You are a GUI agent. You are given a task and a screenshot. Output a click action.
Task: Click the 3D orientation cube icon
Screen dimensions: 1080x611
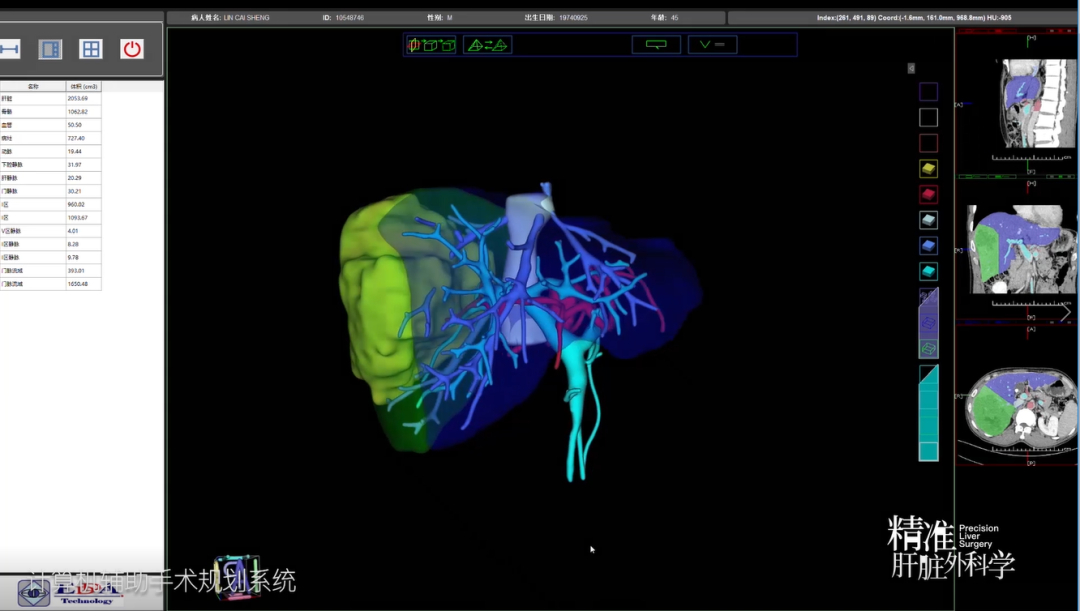click(237, 577)
